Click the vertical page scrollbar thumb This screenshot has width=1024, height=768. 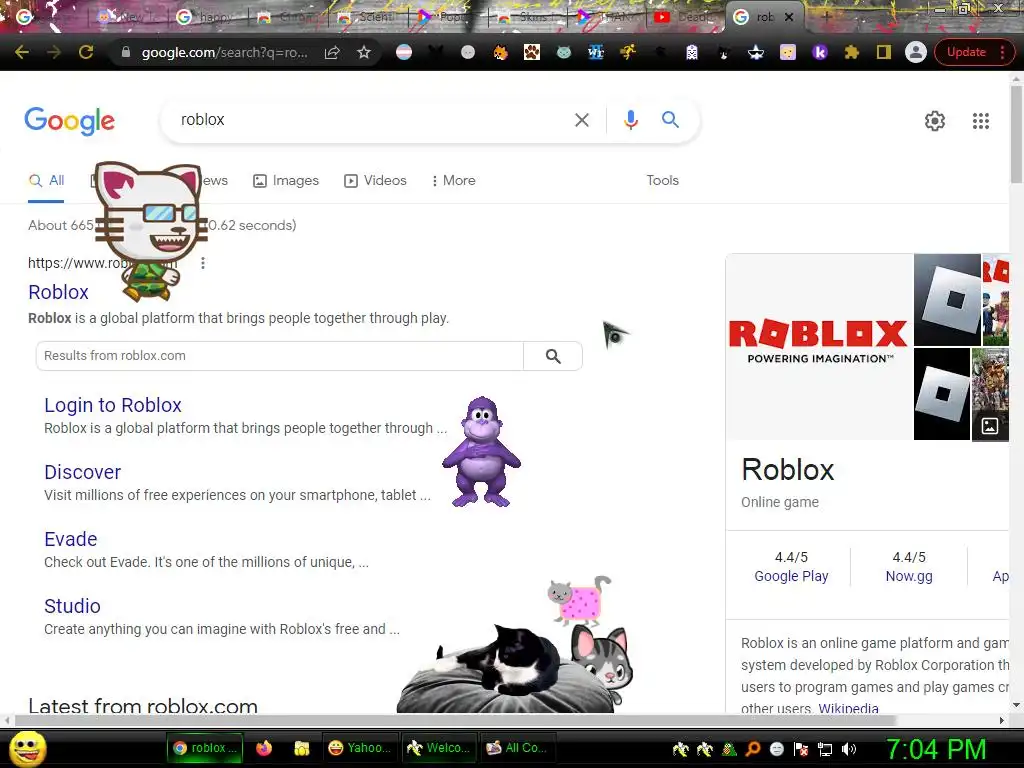pyautogui.click(x=1016, y=134)
